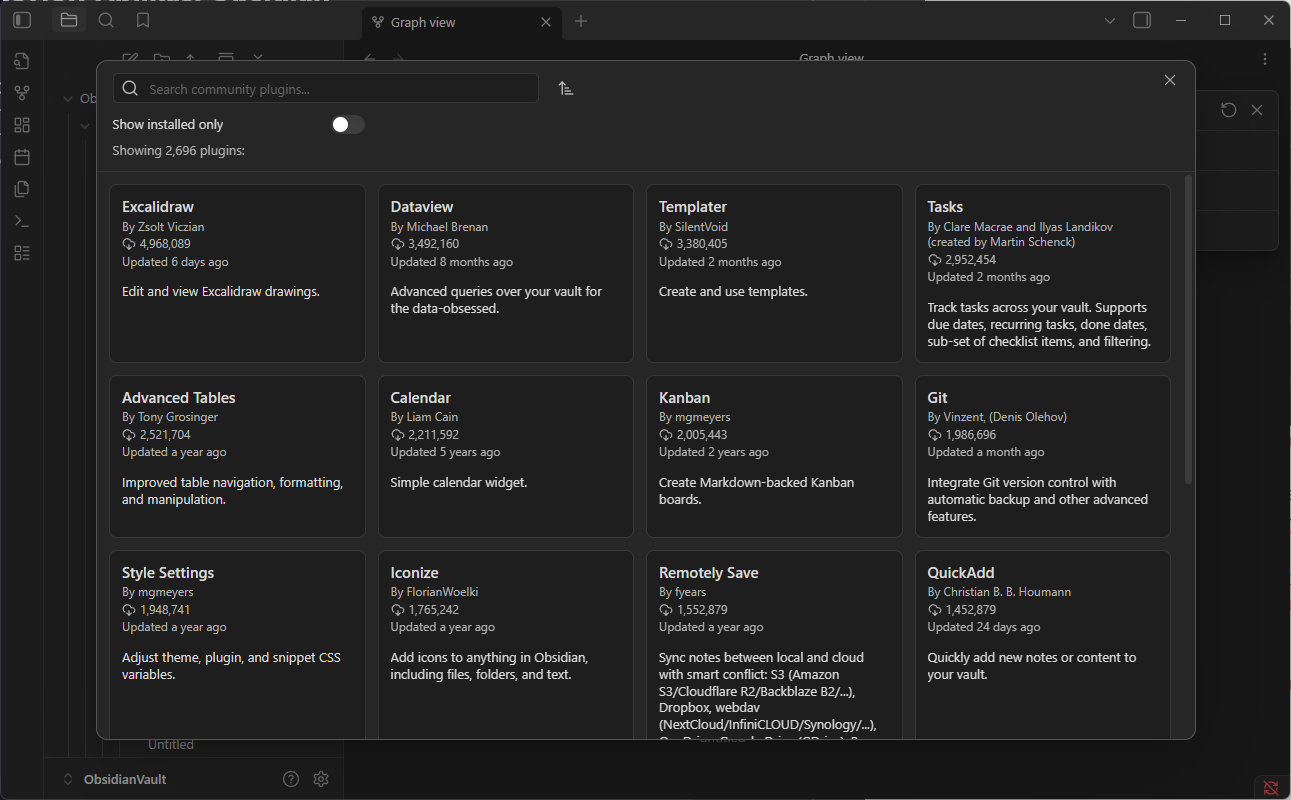Click bookmarks icon in top bar
The height and width of the screenshot is (800, 1291).
143,21
